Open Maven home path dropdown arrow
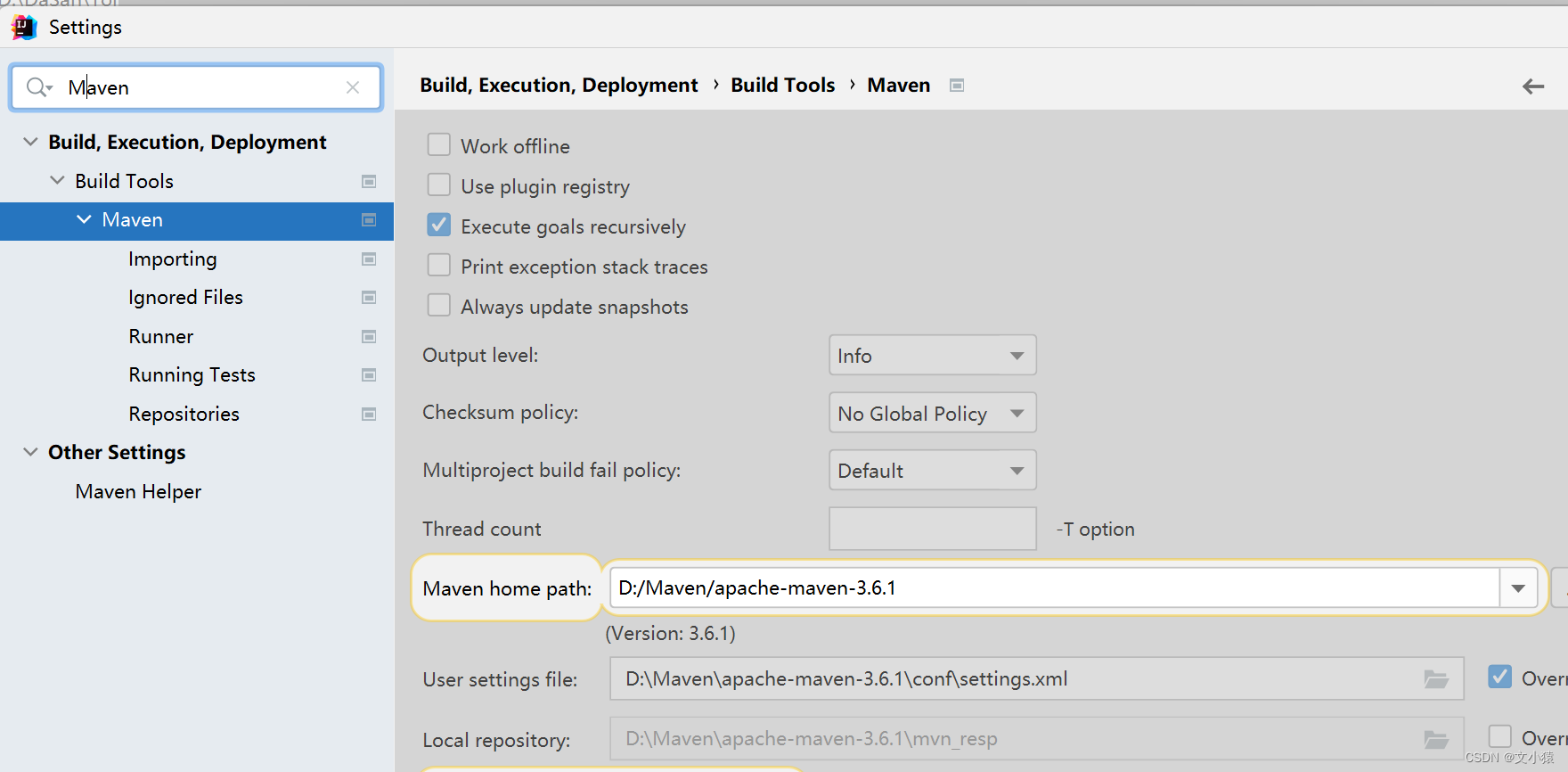This screenshot has height=772, width=1568. [x=1519, y=588]
